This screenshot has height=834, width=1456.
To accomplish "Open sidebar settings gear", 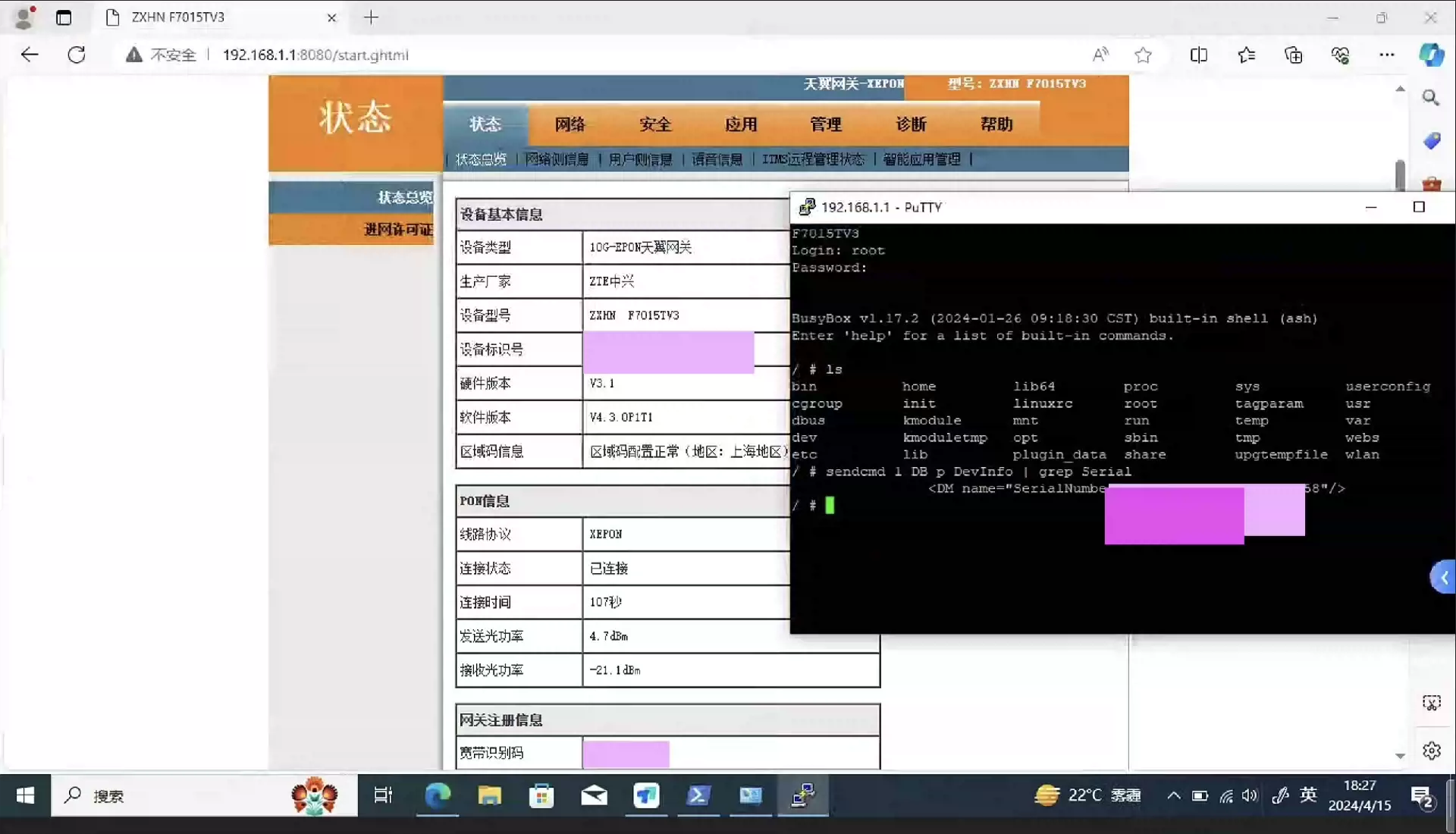I will [x=1431, y=751].
